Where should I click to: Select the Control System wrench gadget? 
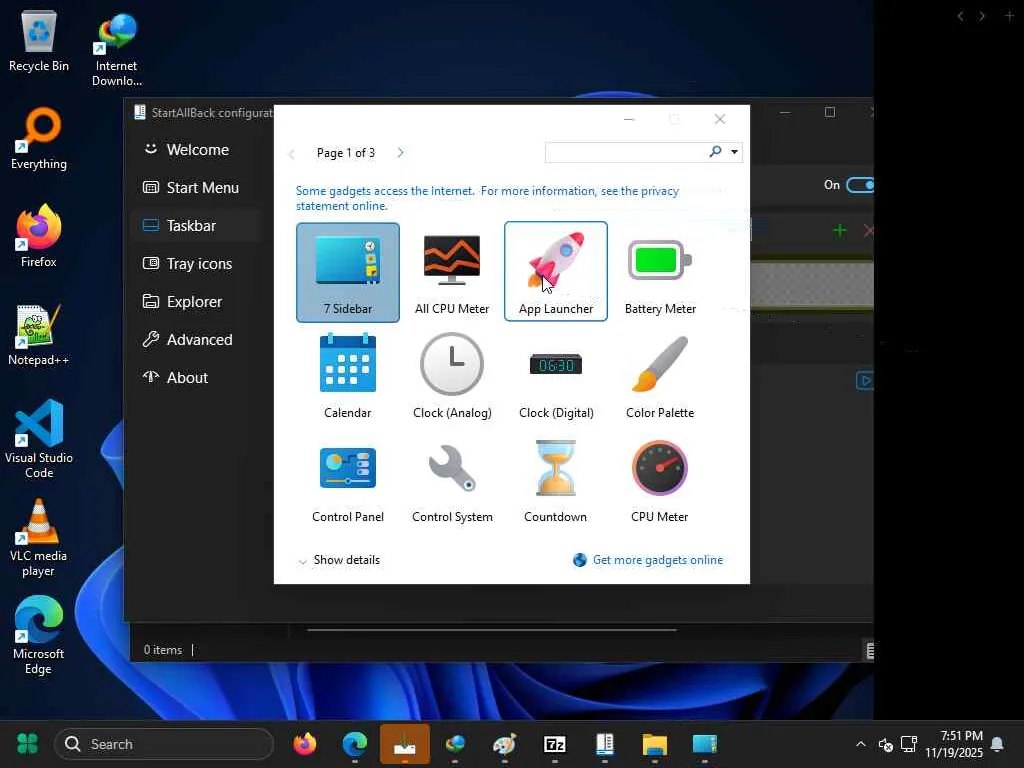452,480
